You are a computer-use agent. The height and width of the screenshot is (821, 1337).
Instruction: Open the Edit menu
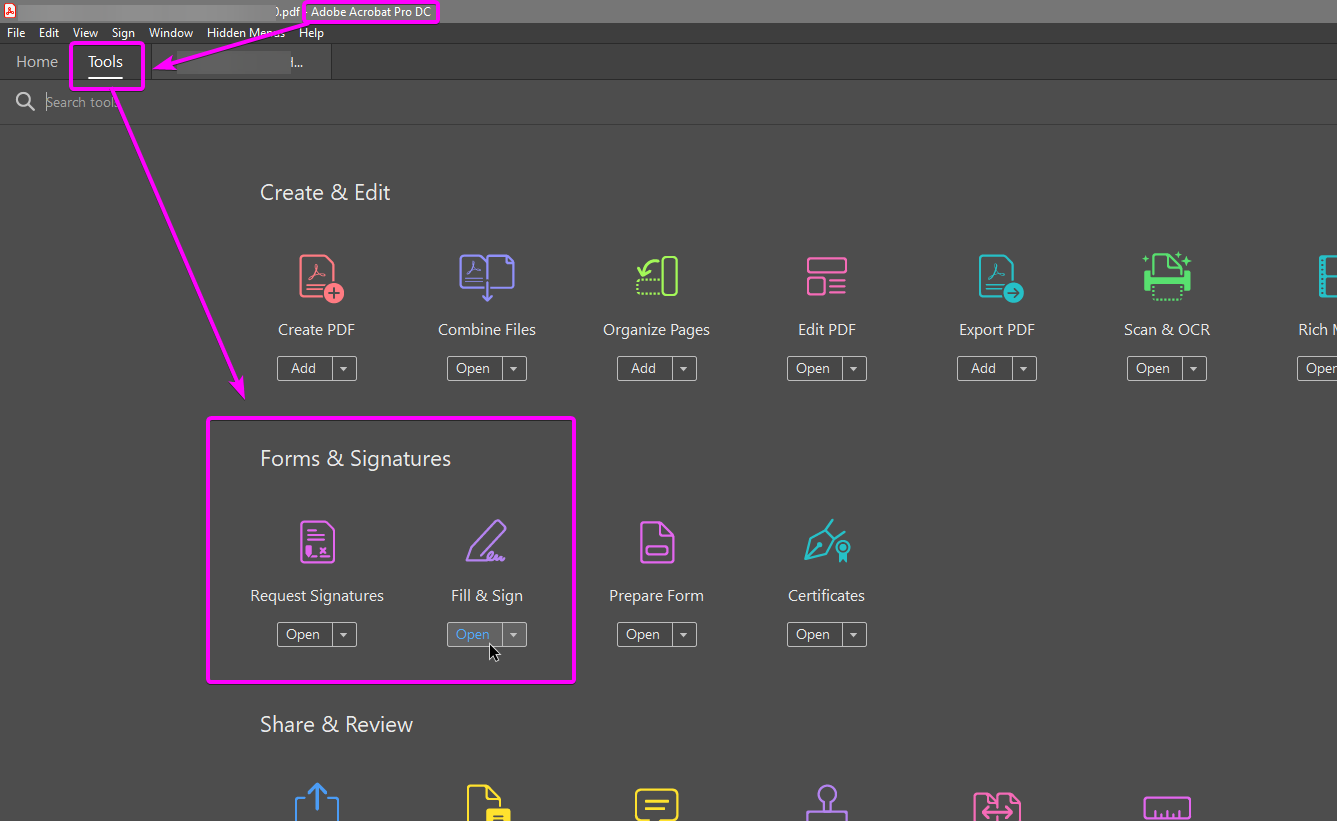tap(49, 33)
